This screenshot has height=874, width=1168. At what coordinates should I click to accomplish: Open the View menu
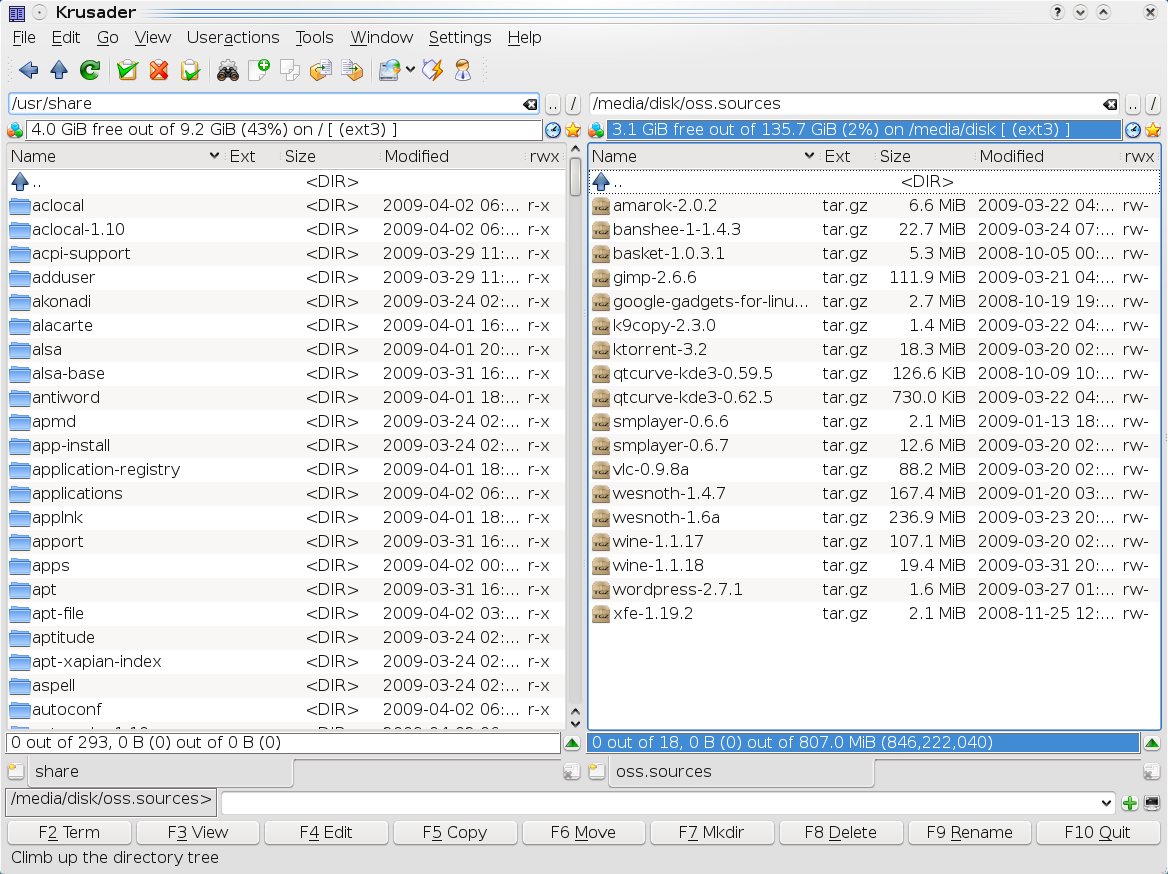[153, 37]
